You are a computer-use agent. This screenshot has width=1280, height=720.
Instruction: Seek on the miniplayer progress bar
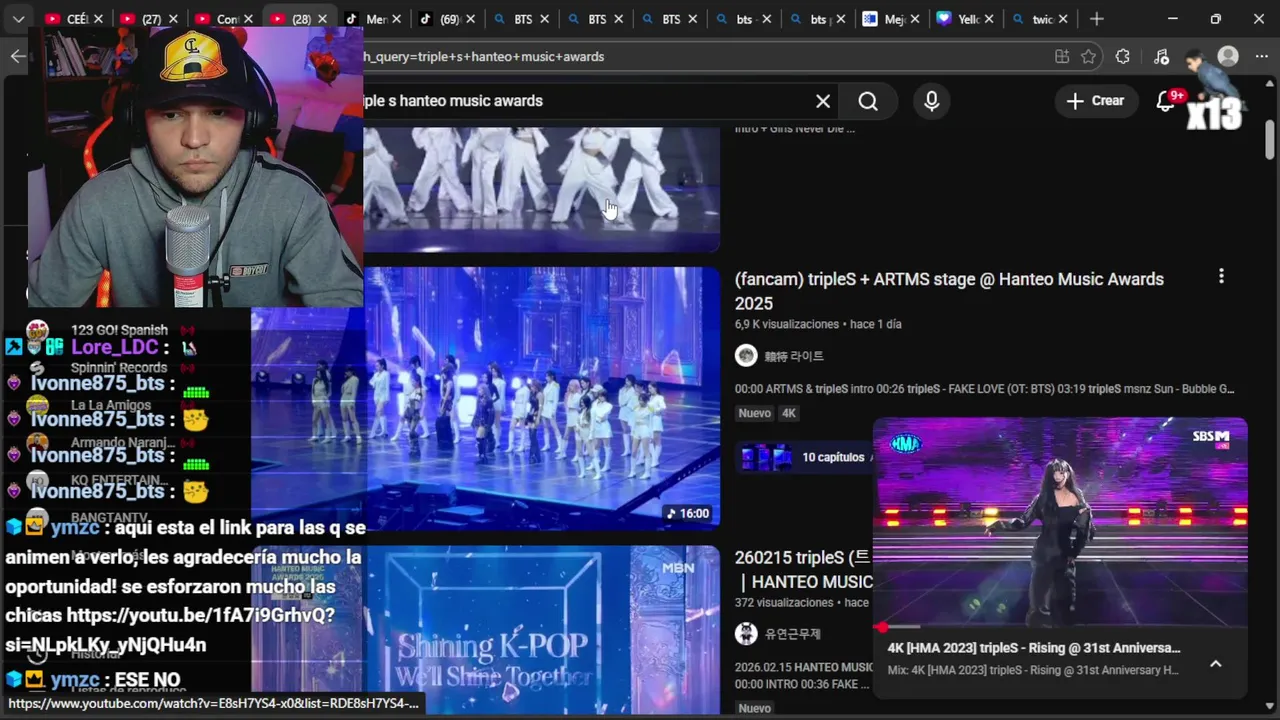coord(1060,627)
